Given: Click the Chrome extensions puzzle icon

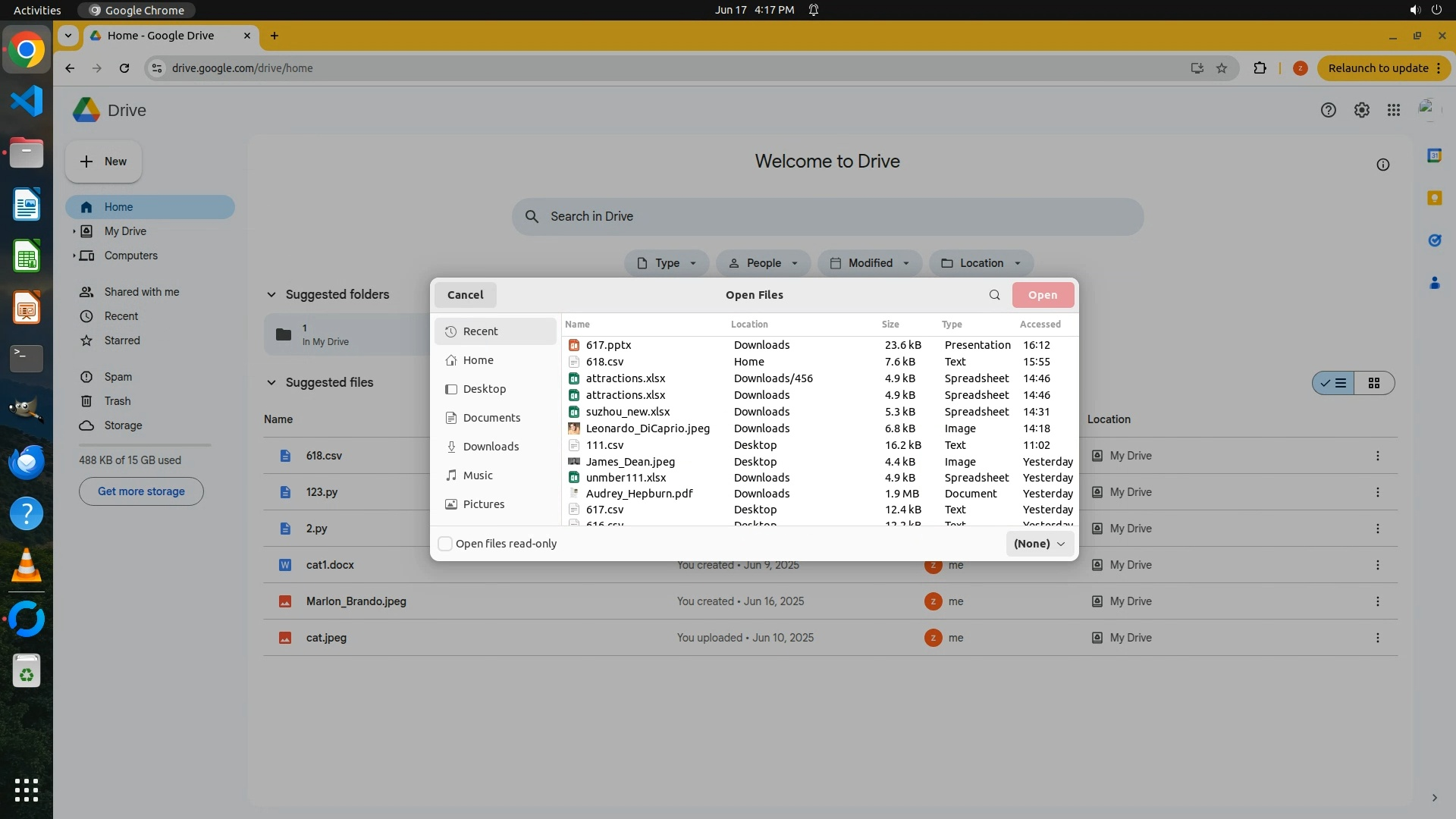Looking at the screenshot, I should [x=1260, y=68].
